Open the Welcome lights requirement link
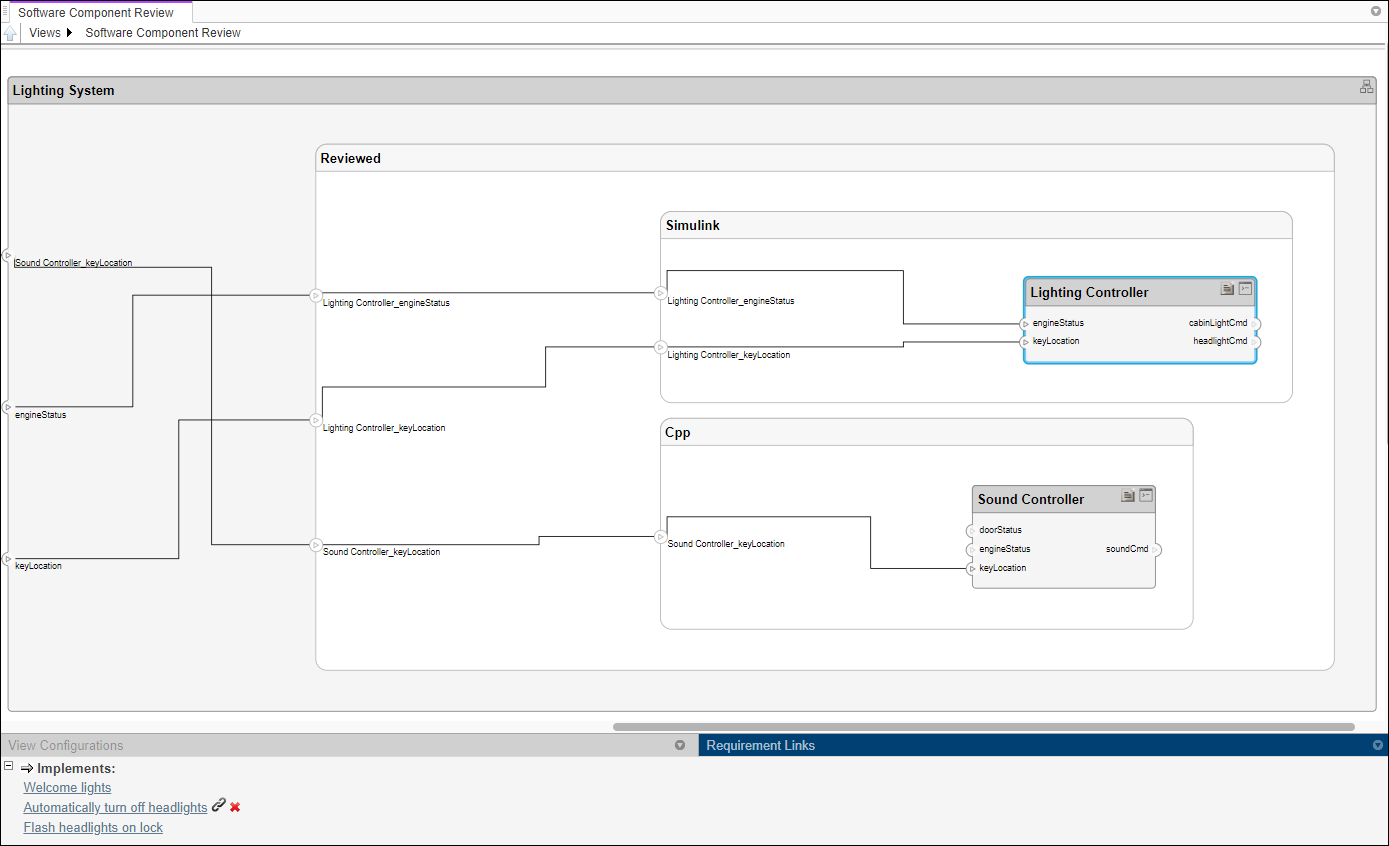 67,788
